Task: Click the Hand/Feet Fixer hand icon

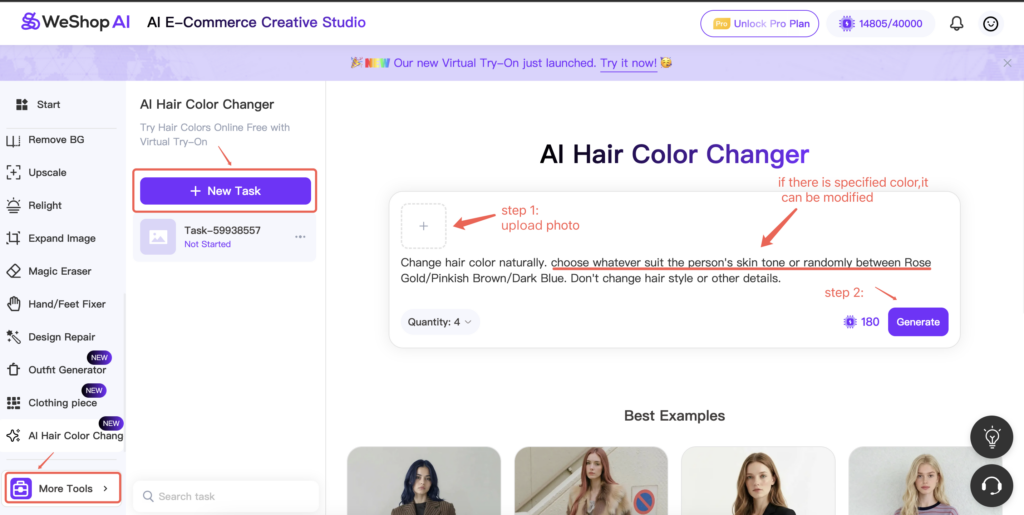Action: (14, 304)
